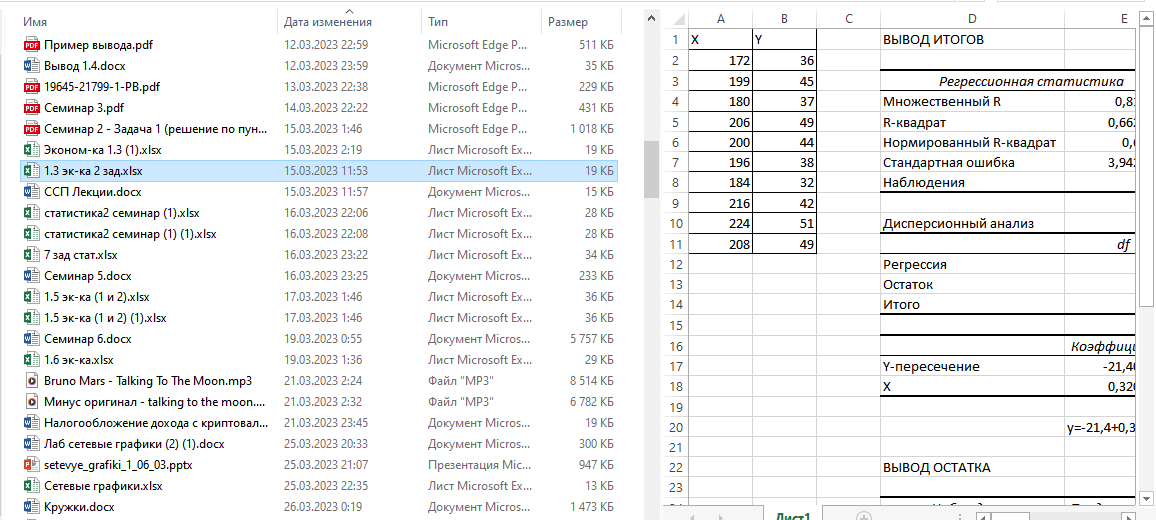
Task: Click the Excel icon of Эконом-ка 1.3 (1).xlsx
Action: [x=31, y=150]
